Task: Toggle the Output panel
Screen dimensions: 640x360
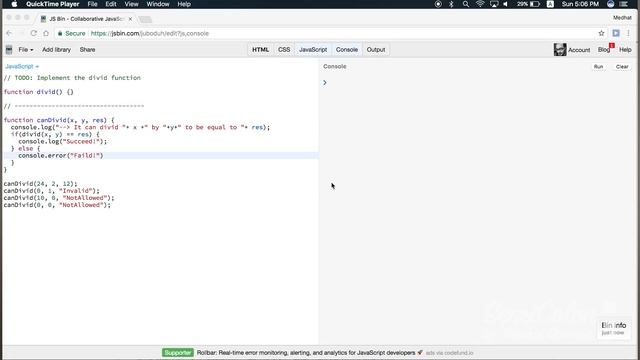Action: tap(376, 49)
